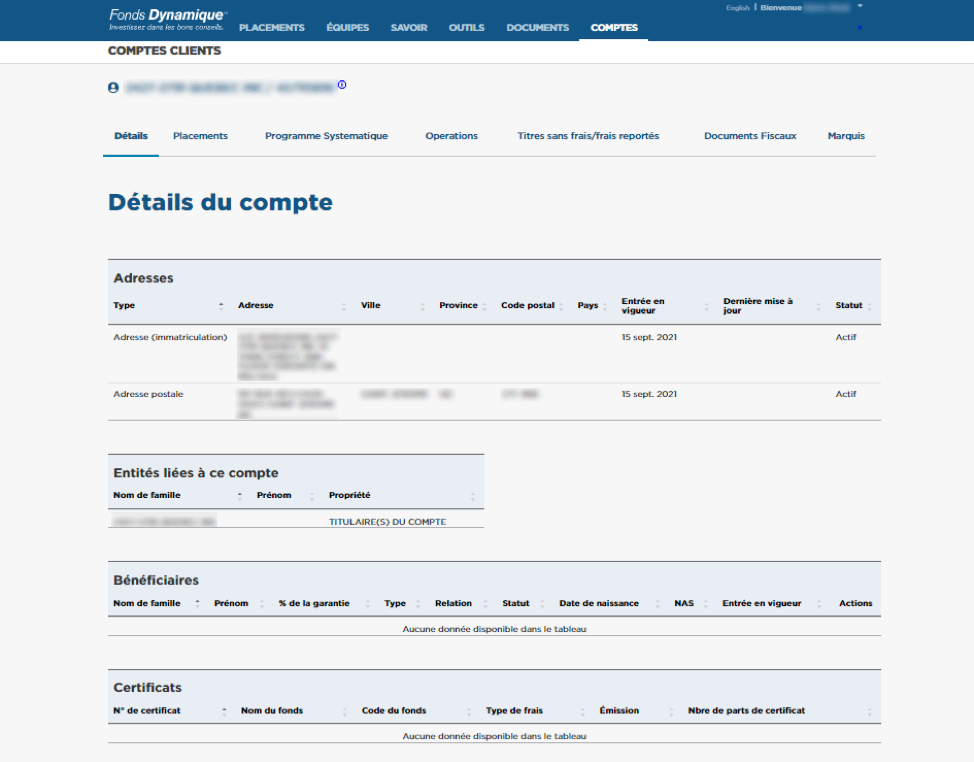Sort entities by Nom de famille arrow
The width and height of the screenshot is (974, 762).
tap(240, 496)
